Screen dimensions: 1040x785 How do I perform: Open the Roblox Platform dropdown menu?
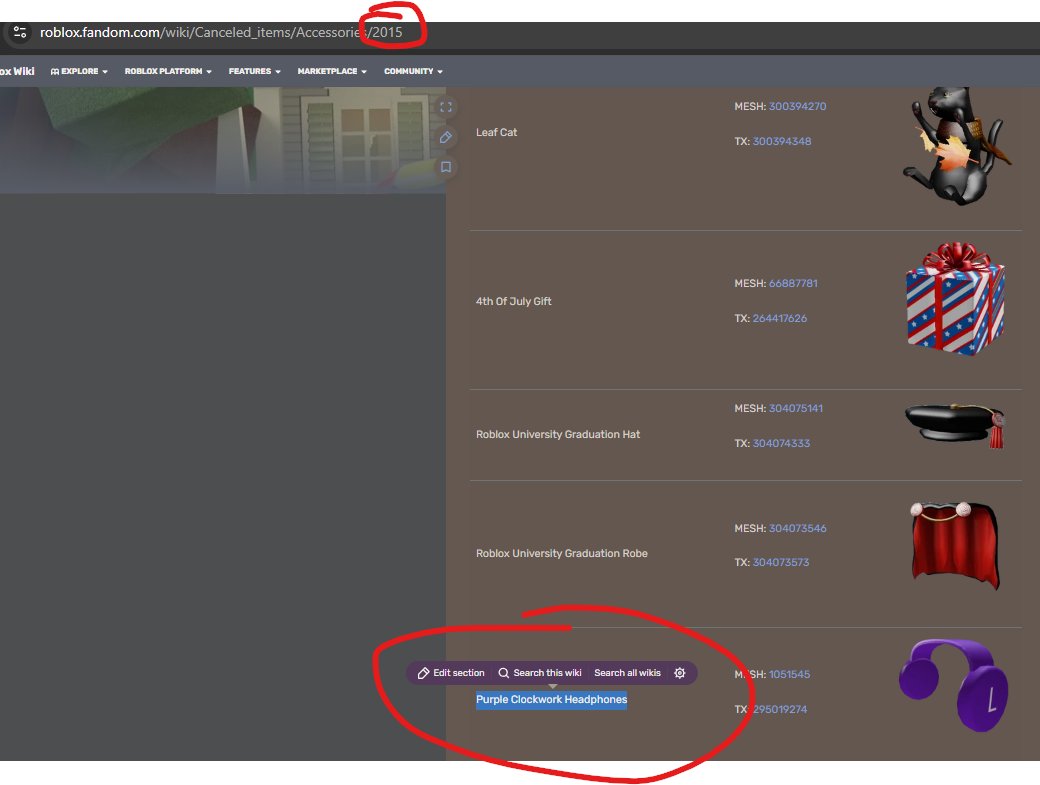[168, 71]
